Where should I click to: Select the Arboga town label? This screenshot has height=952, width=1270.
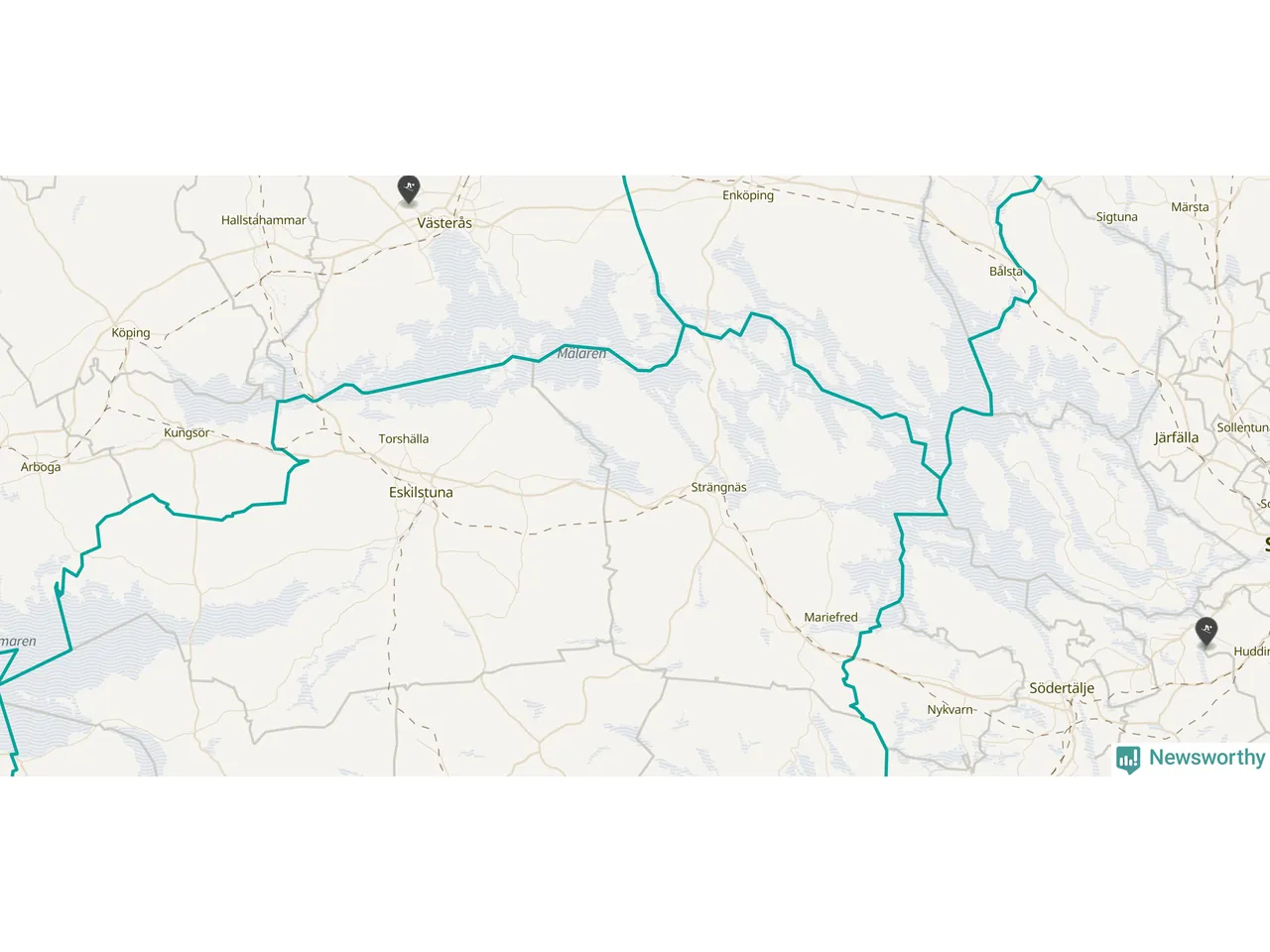(41, 467)
